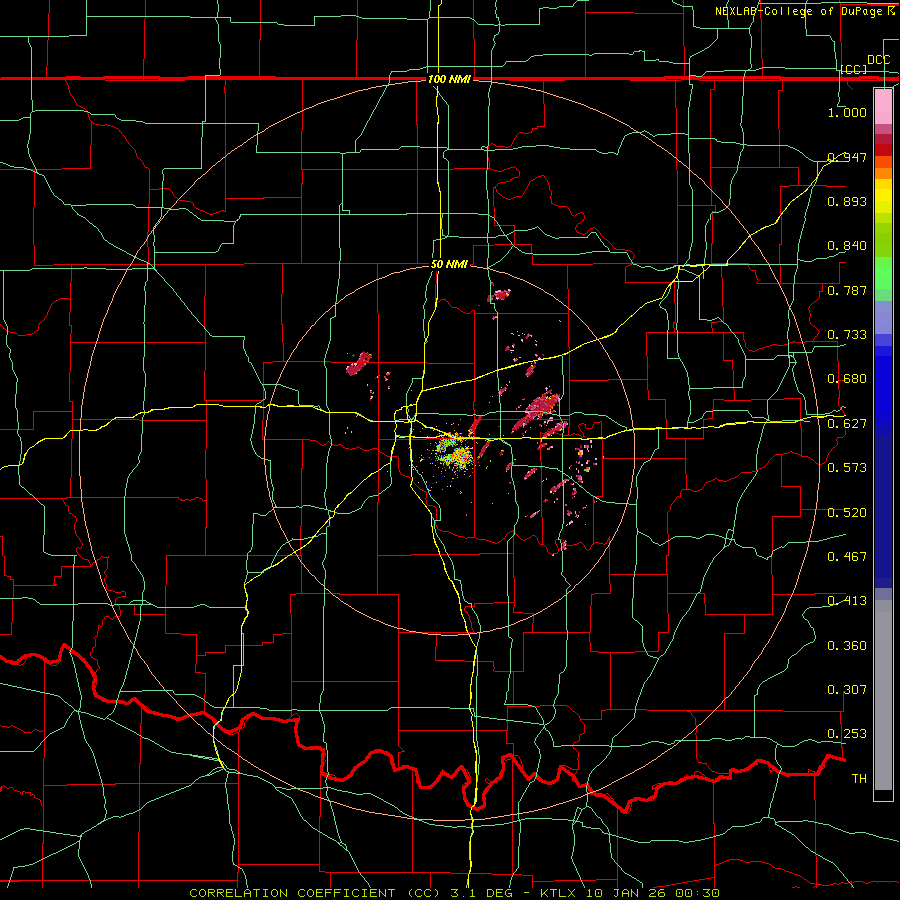Select the [CC] product label
900x900 pixels.
[854, 69]
